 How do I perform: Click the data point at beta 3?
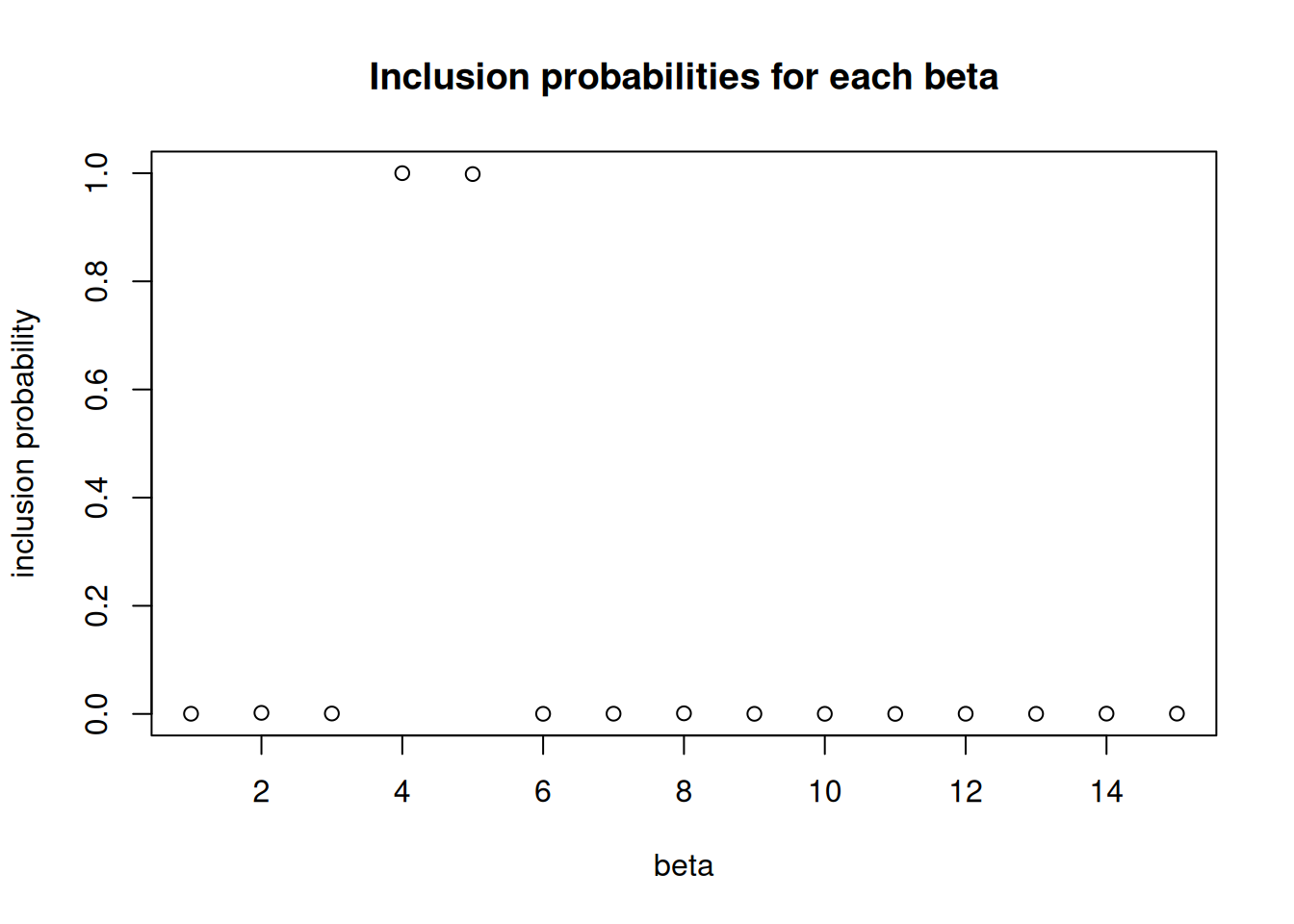point(332,713)
